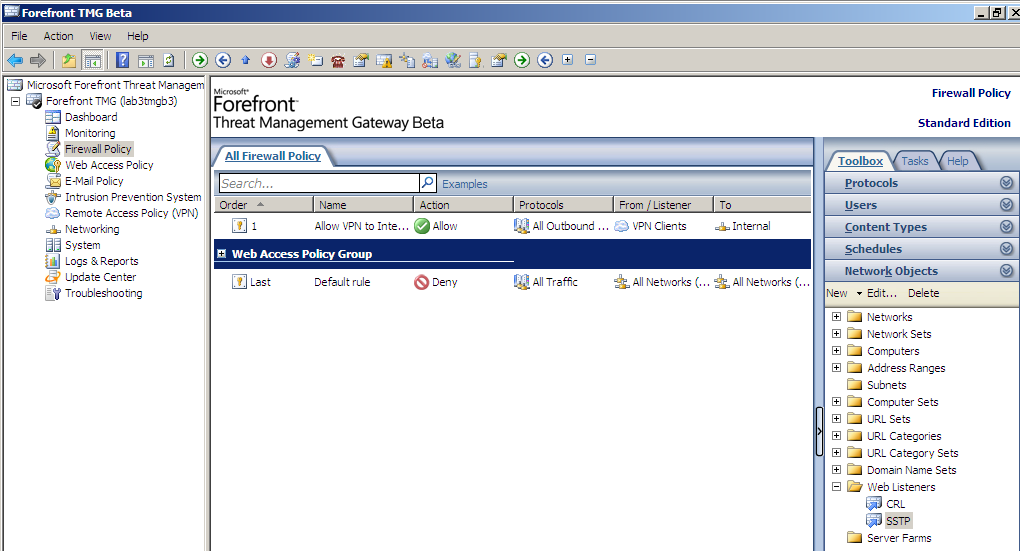Click the gray Forward arrow in toolbar

[x=38, y=60]
